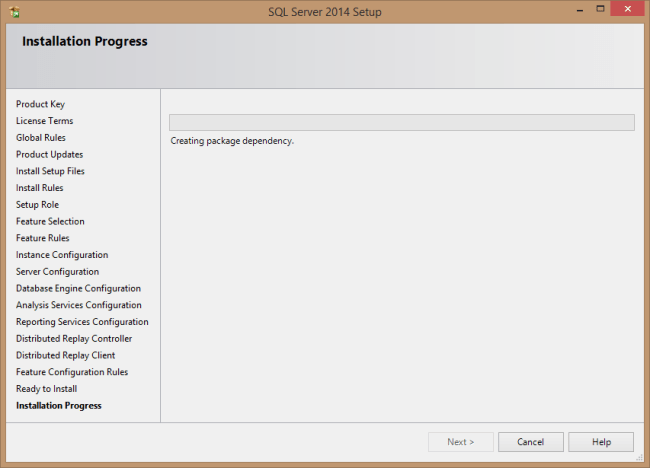Minimize the SQL Server 2014 Setup window

tap(571, 10)
